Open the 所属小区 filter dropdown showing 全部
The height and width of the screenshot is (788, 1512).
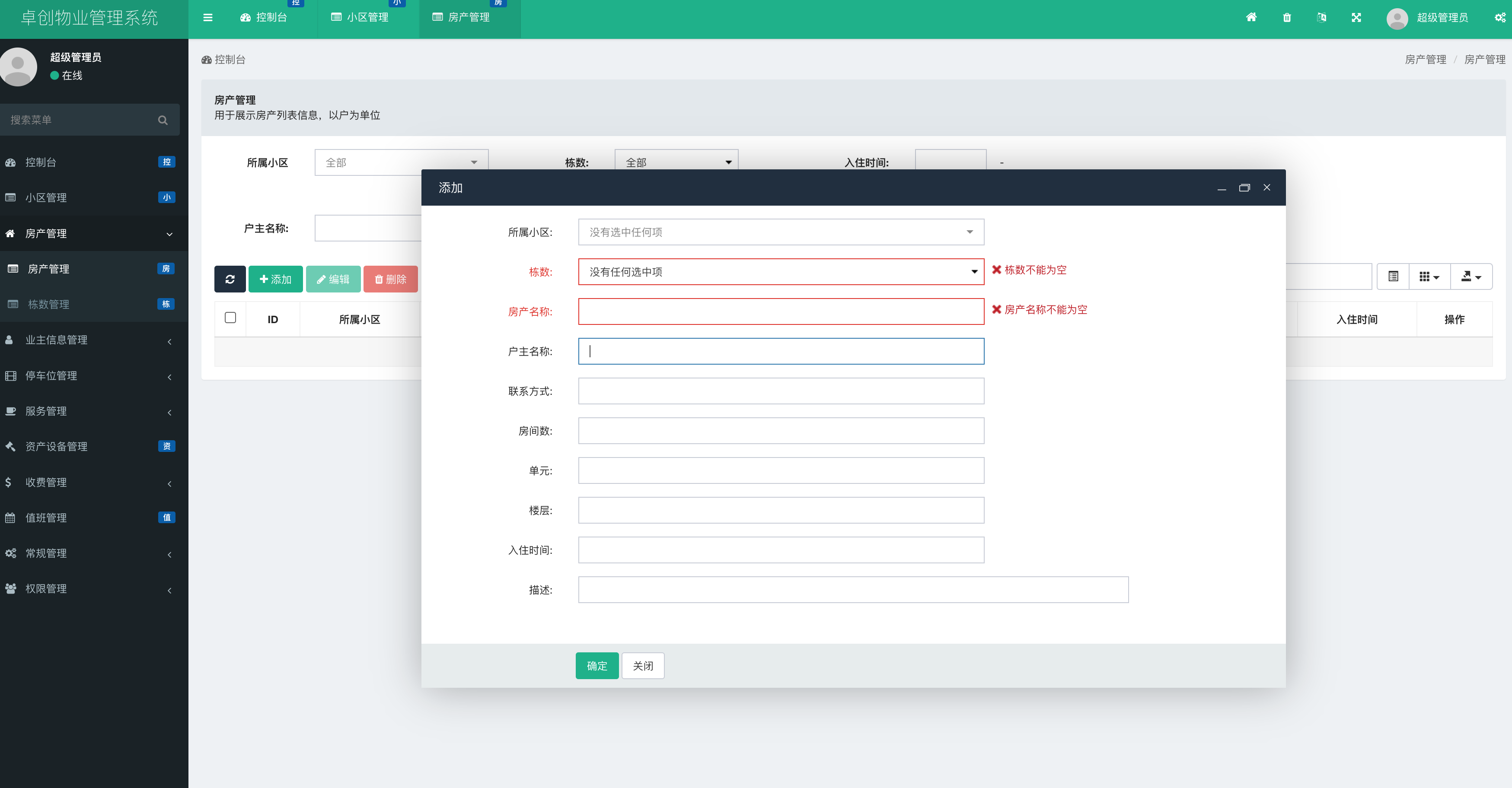[401, 162]
